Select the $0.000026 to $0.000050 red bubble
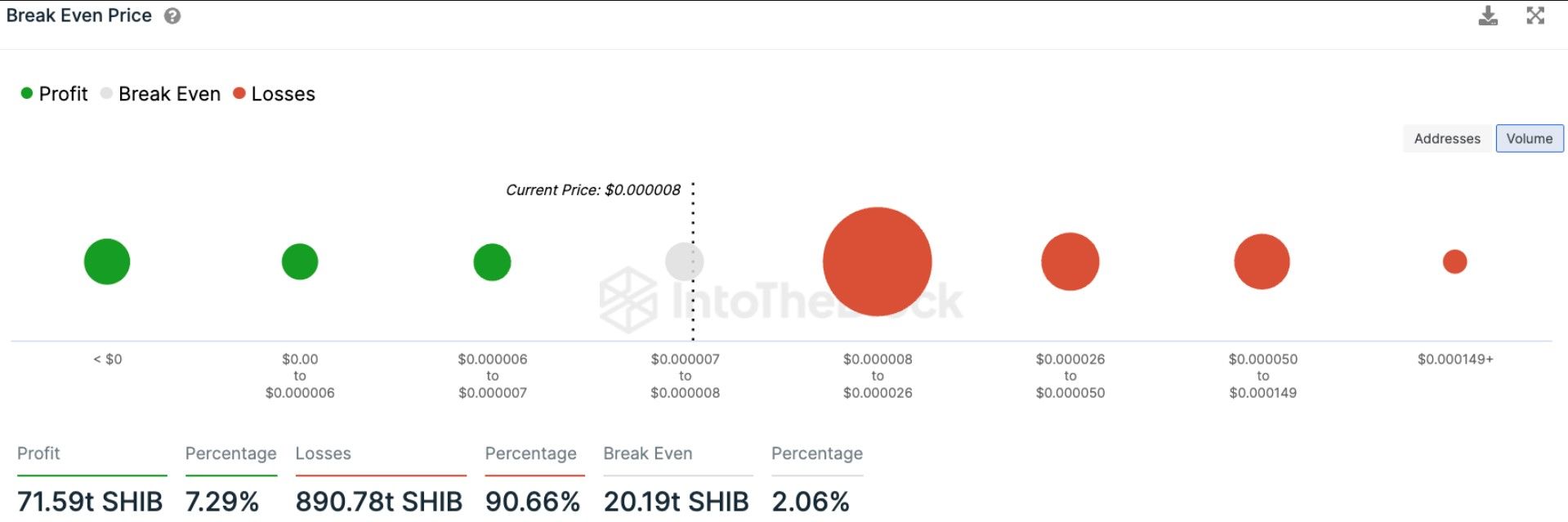The height and width of the screenshot is (522, 1568). pos(1070,261)
